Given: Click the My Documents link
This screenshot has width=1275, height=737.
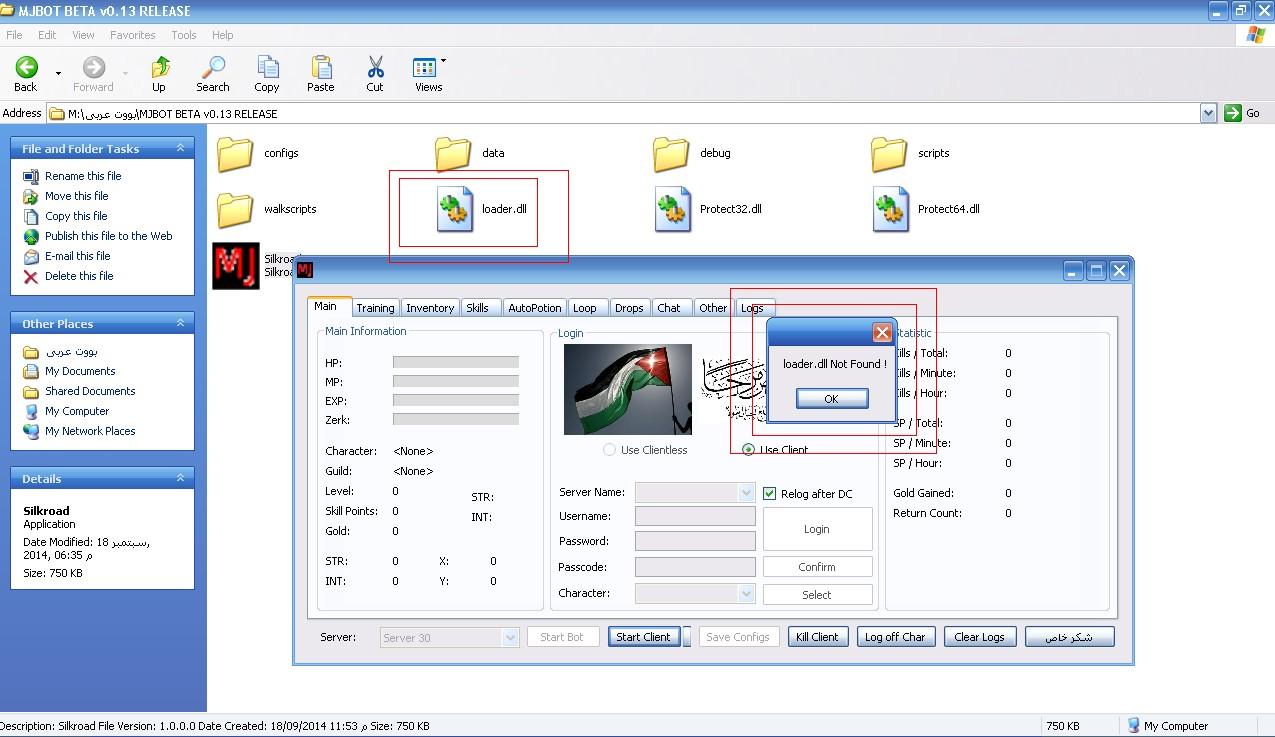Looking at the screenshot, I should pos(80,371).
